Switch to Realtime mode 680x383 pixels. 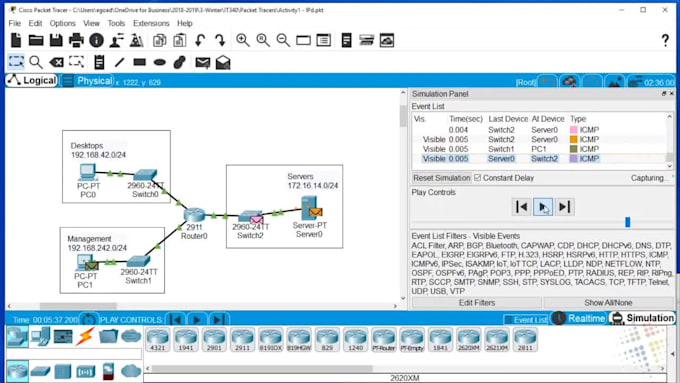click(579, 318)
